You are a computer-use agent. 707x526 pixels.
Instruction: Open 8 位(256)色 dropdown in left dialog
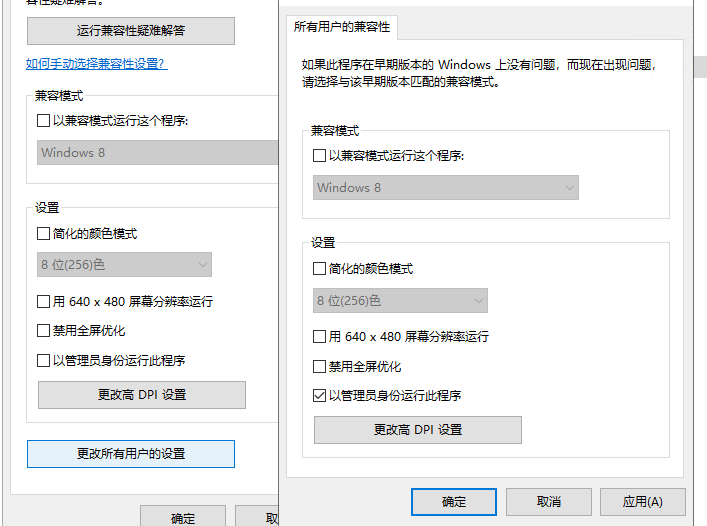pos(124,265)
